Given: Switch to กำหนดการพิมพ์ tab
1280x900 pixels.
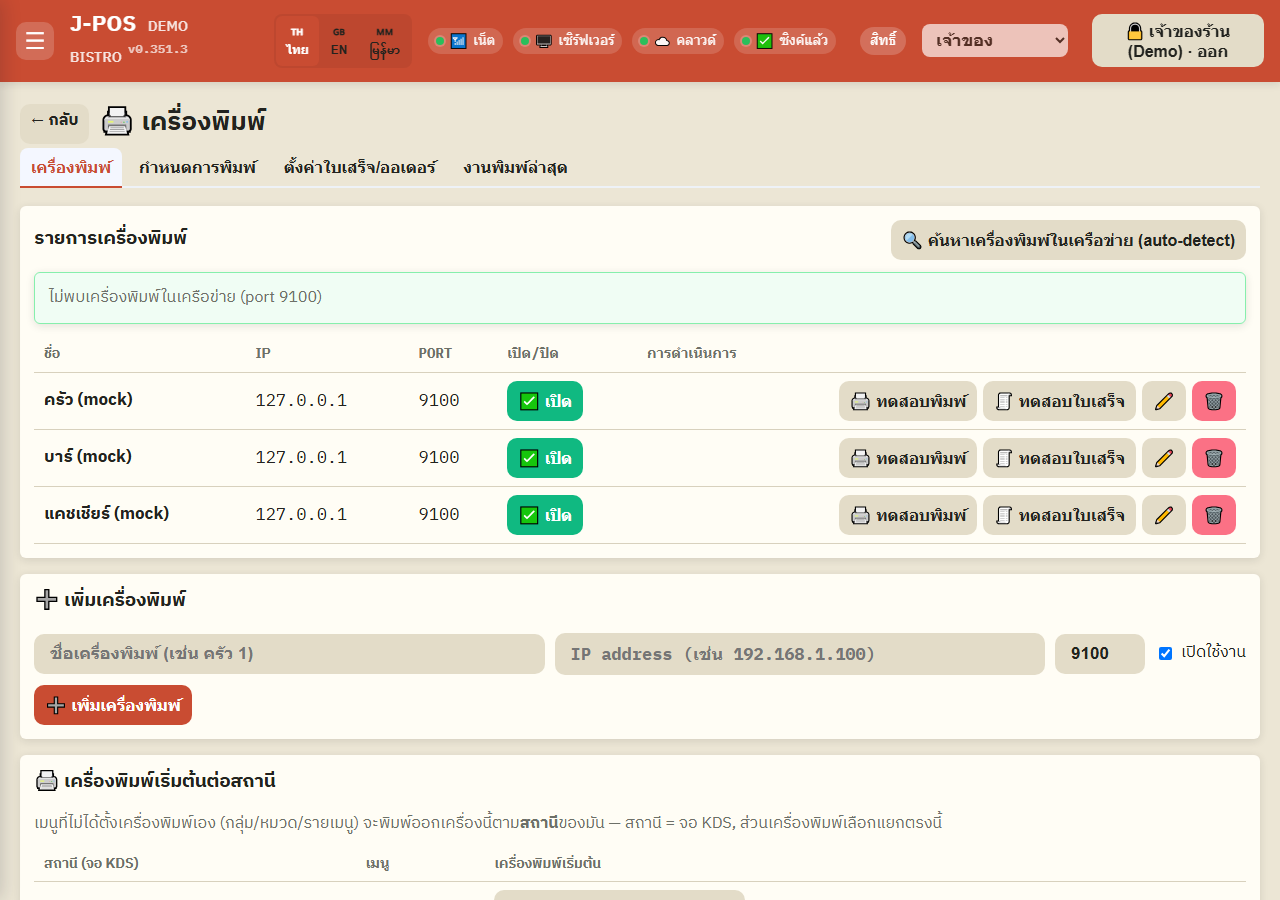Looking at the screenshot, I should [198, 167].
